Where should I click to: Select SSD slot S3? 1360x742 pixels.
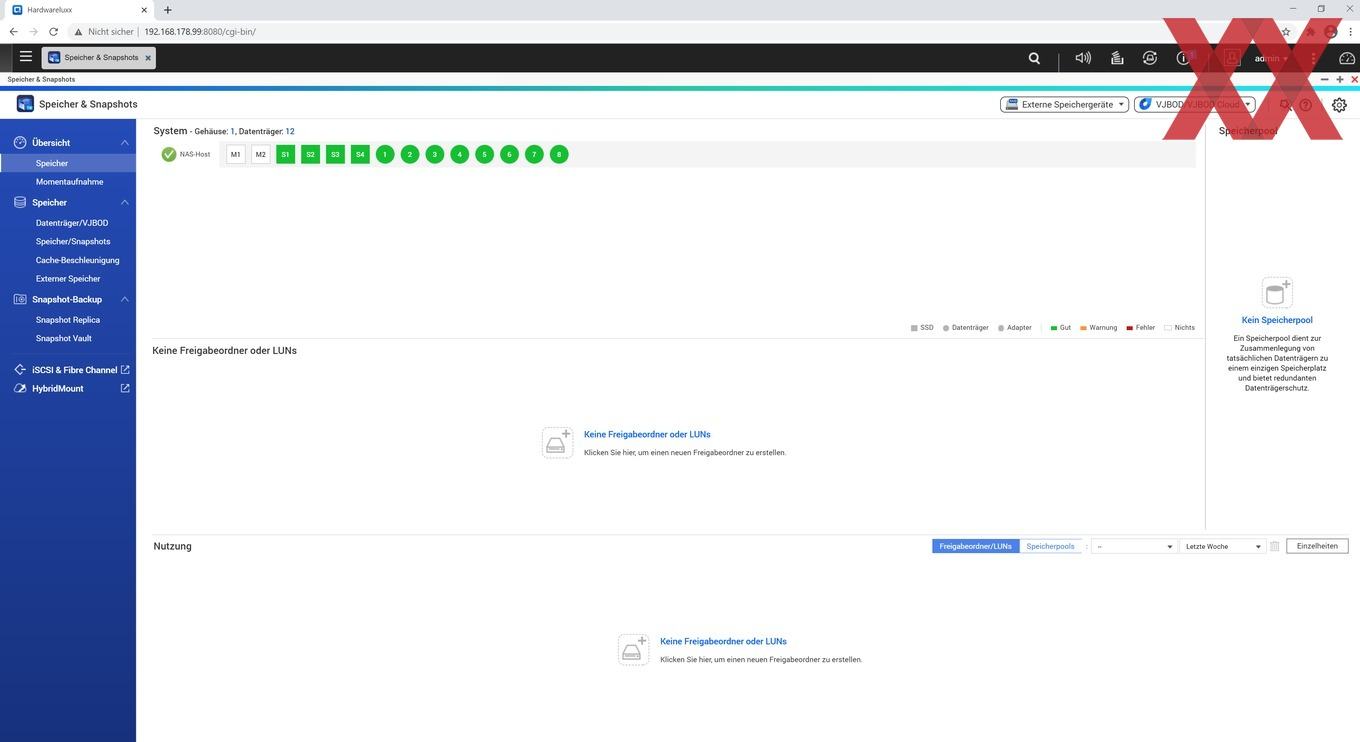point(335,154)
